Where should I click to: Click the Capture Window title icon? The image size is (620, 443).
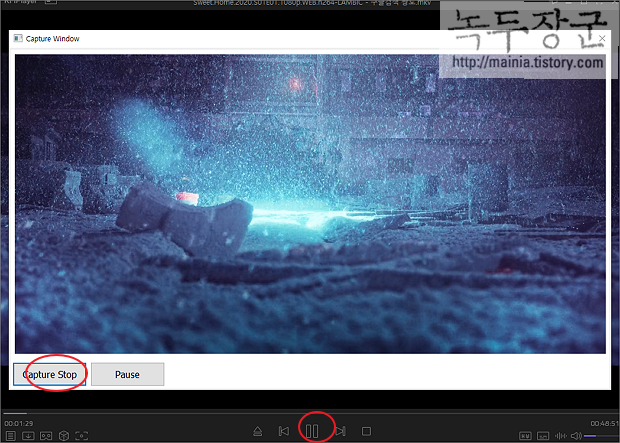click(18, 38)
